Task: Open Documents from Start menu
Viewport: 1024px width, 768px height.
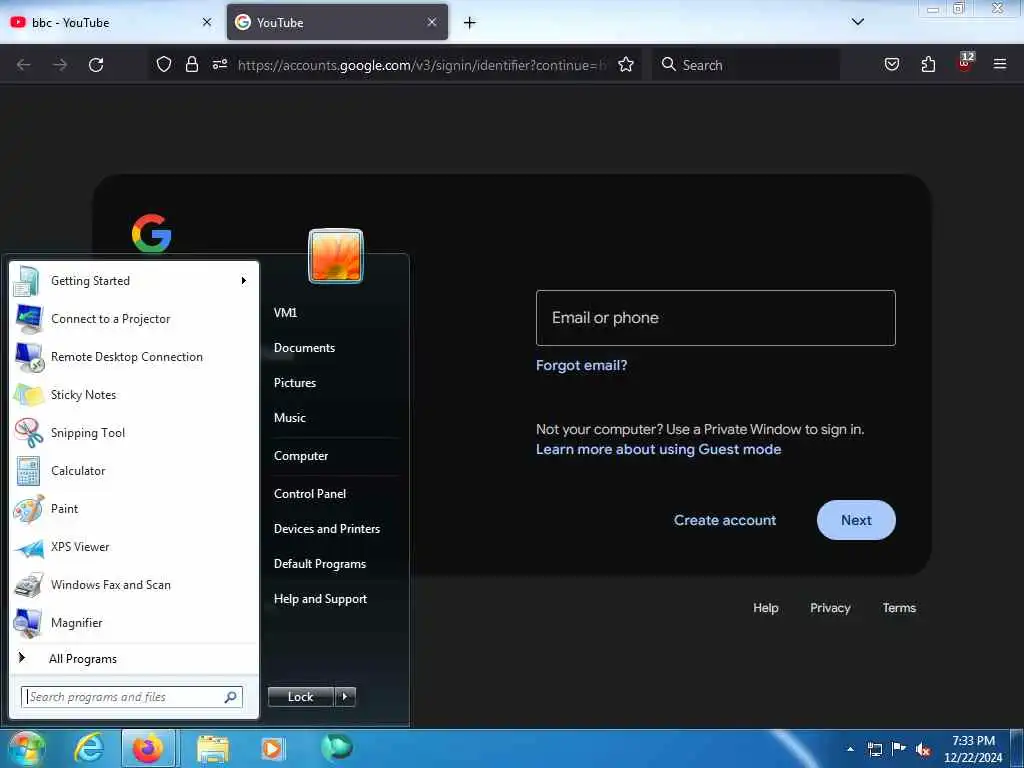Action: [304, 348]
